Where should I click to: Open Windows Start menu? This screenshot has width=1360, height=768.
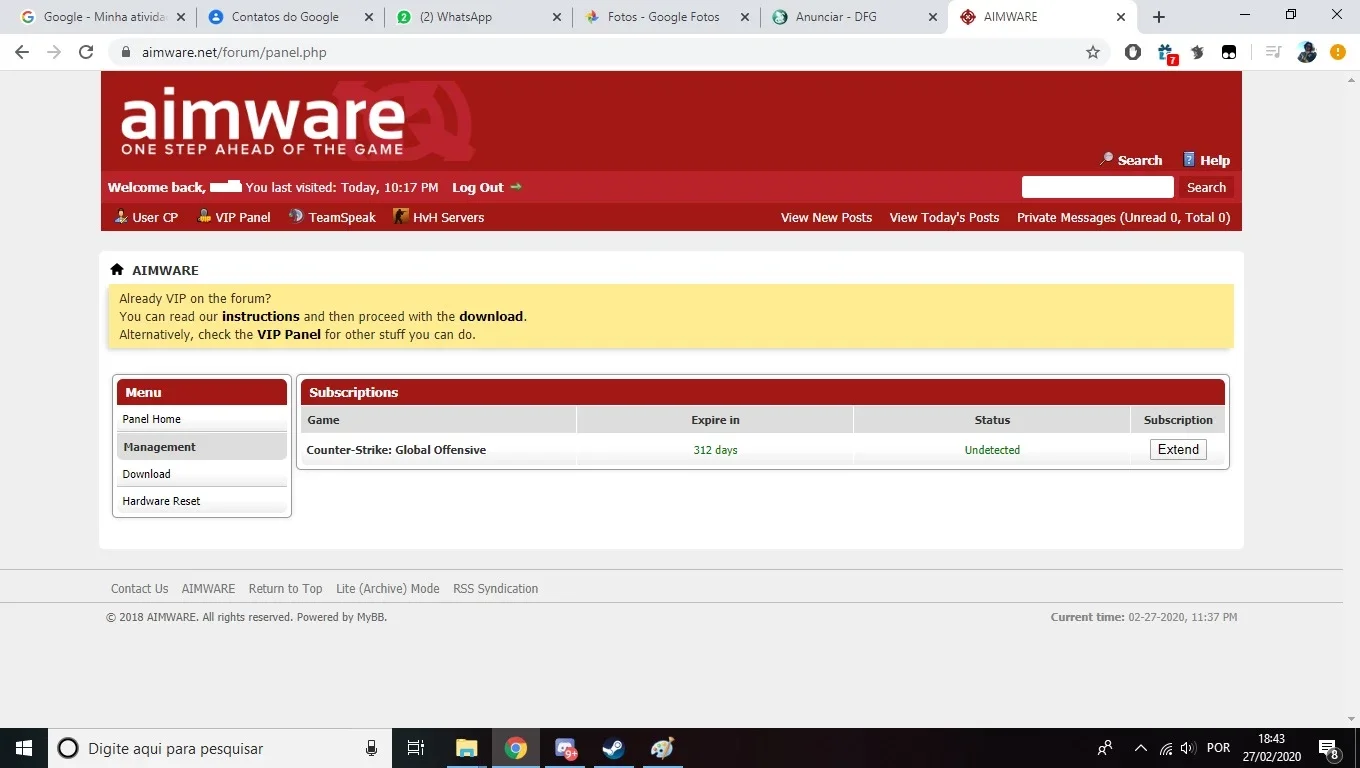pyautogui.click(x=24, y=748)
